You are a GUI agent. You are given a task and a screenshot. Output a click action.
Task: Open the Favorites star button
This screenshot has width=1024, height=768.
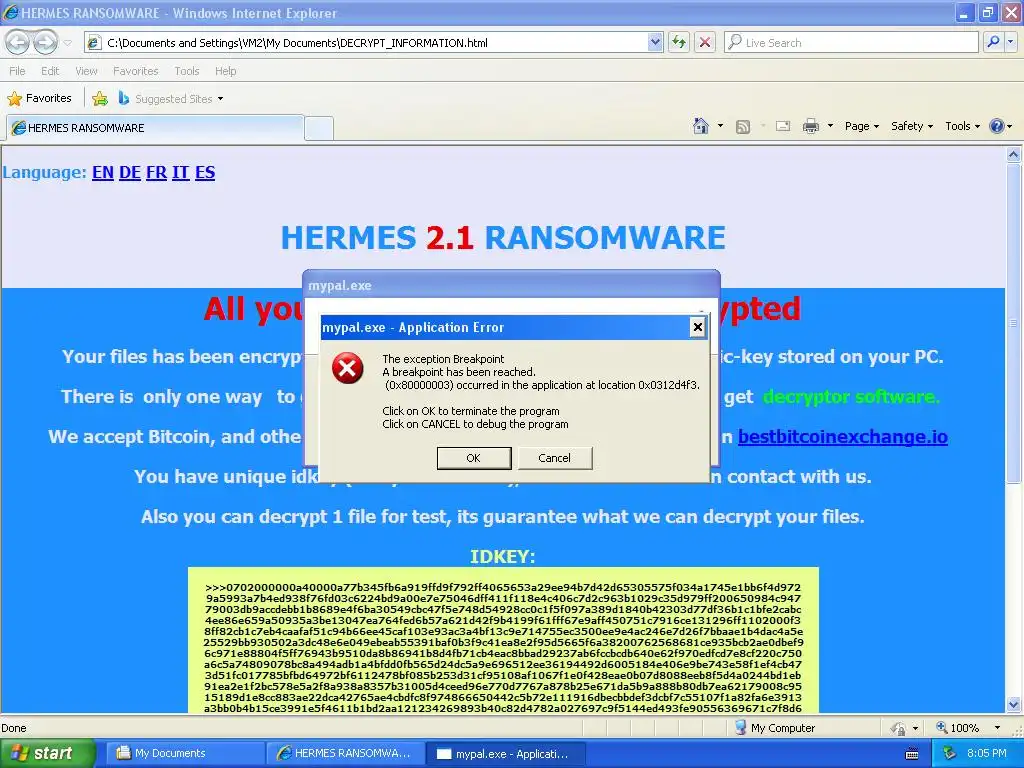click(x=39, y=99)
